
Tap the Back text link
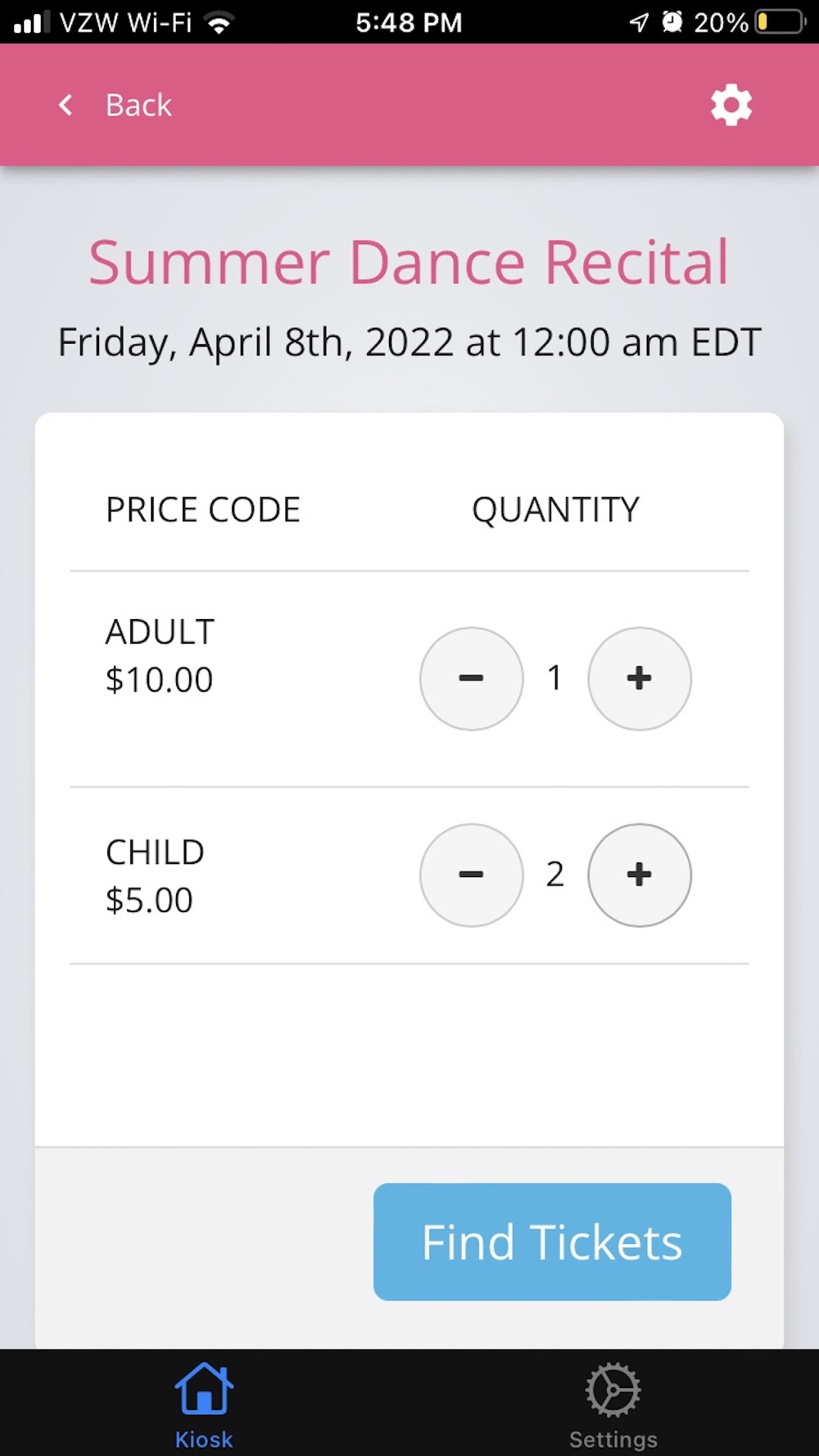tap(138, 105)
